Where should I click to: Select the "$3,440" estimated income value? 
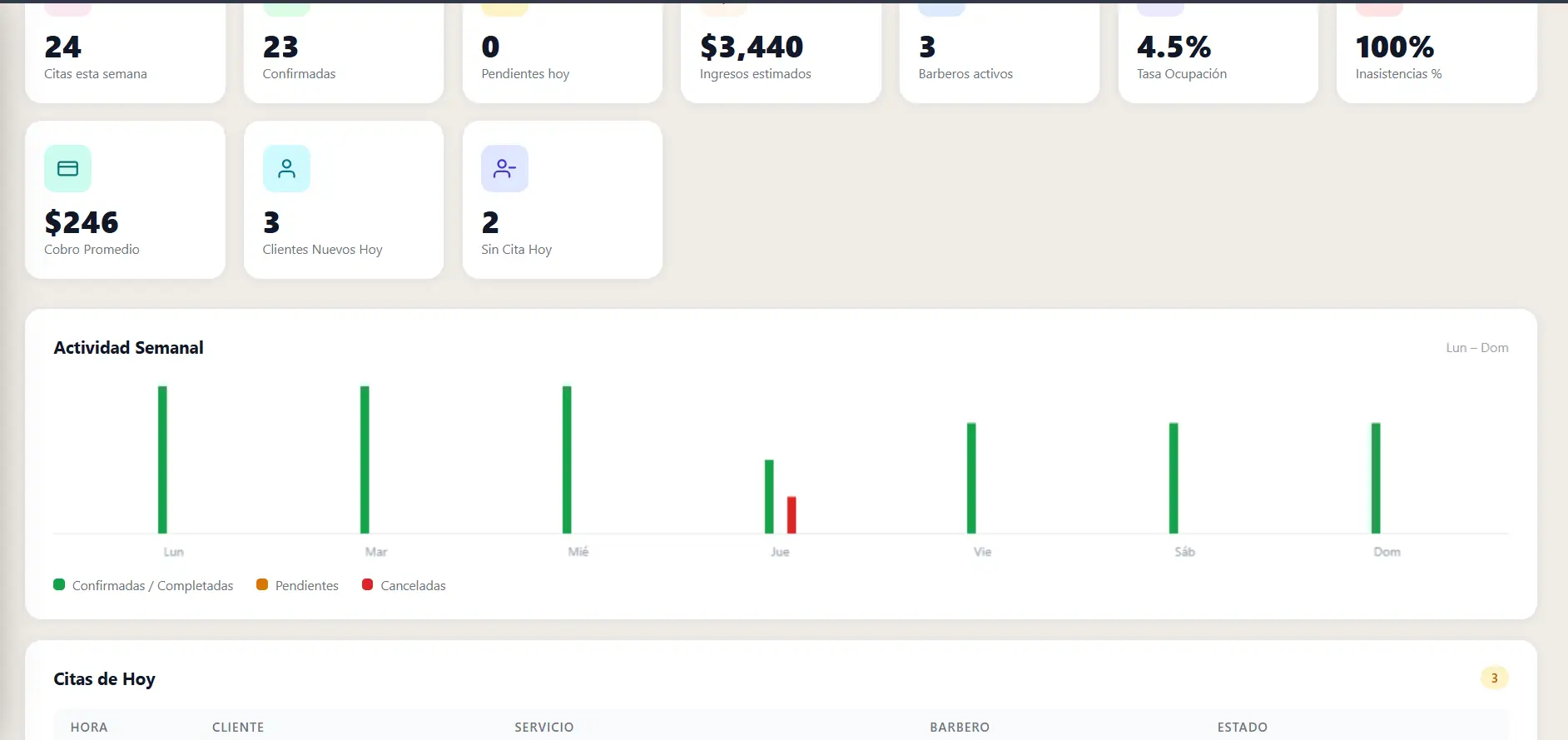pyautogui.click(x=752, y=47)
